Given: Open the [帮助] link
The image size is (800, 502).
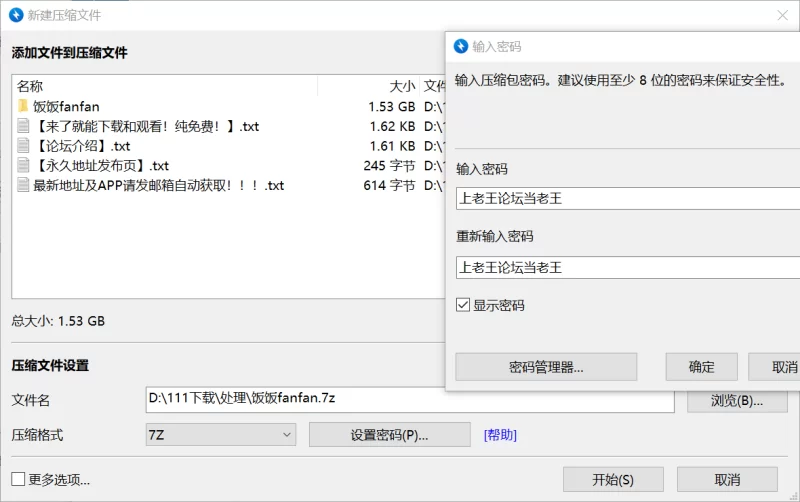Looking at the screenshot, I should coord(500,435).
